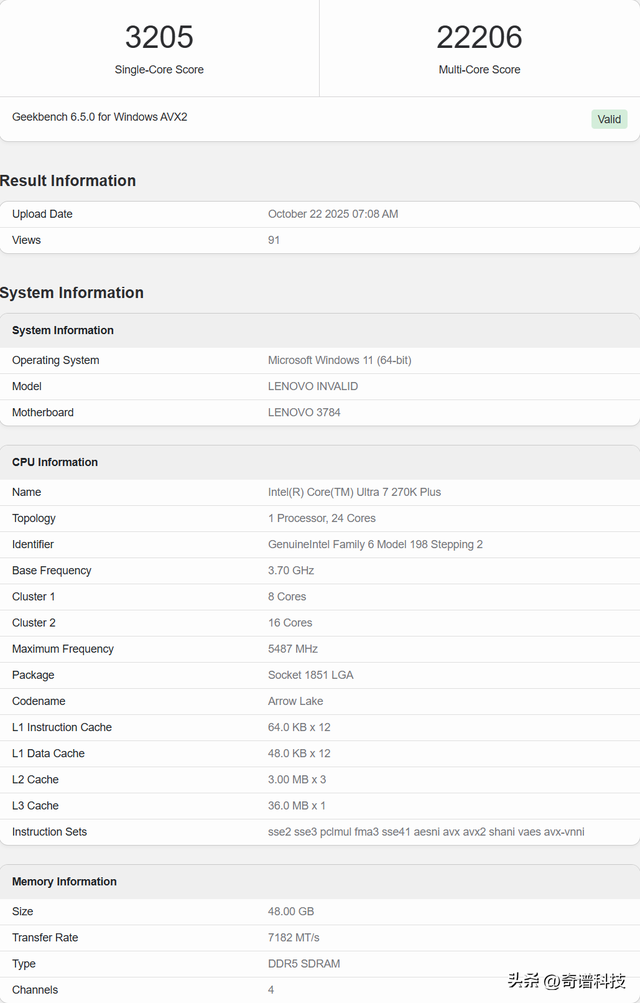640x1003 pixels.
Task: Select the 16 Cores value of Cluster 2
Action: [290, 623]
